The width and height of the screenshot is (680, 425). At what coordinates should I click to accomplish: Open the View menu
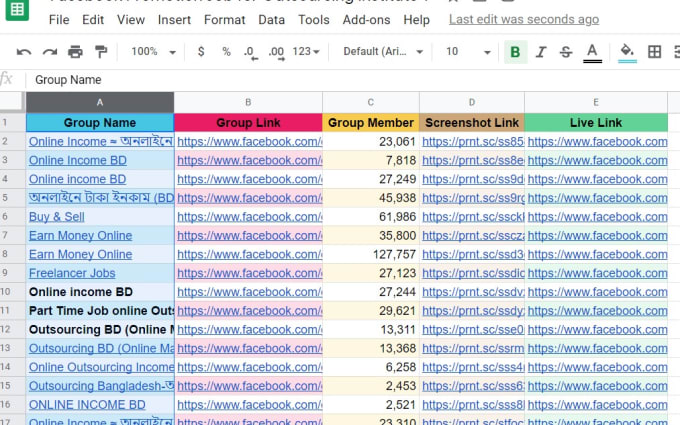(x=131, y=20)
